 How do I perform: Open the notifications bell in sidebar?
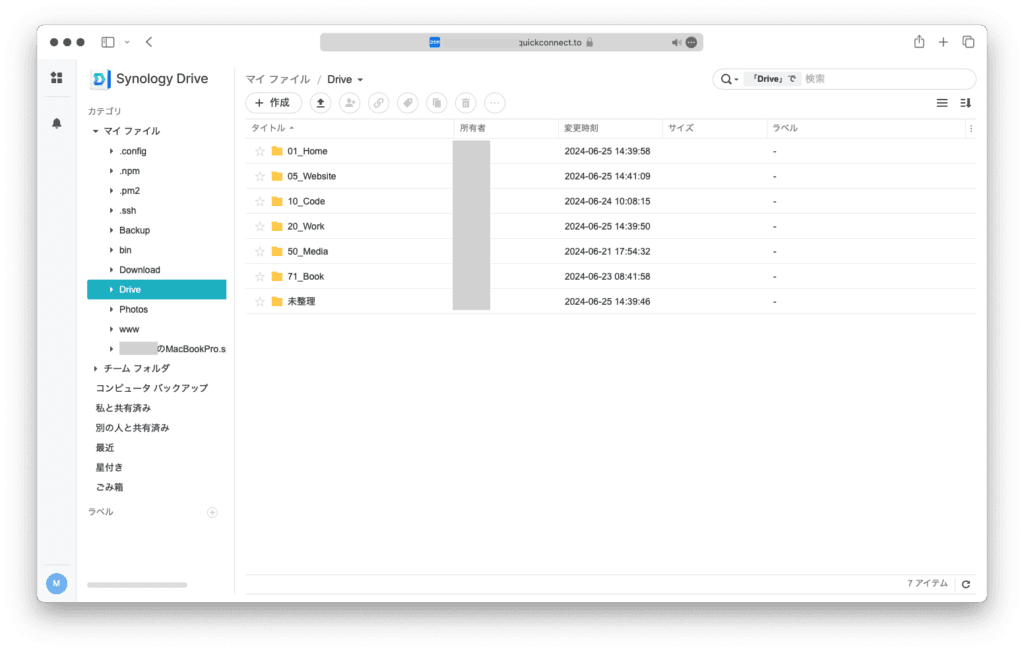[57, 123]
